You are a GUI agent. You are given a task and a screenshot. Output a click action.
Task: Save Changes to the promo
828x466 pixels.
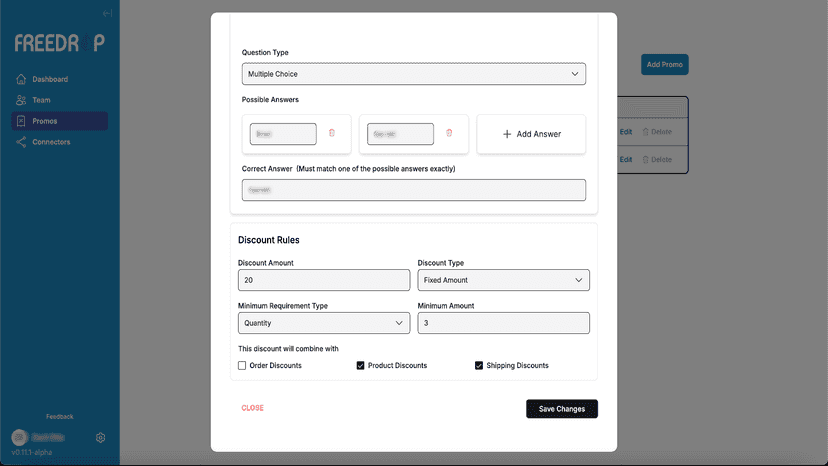[x=562, y=409]
